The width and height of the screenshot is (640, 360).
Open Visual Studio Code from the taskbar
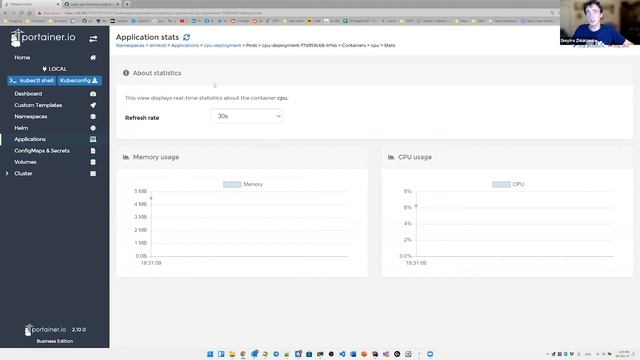click(x=342, y=354)
